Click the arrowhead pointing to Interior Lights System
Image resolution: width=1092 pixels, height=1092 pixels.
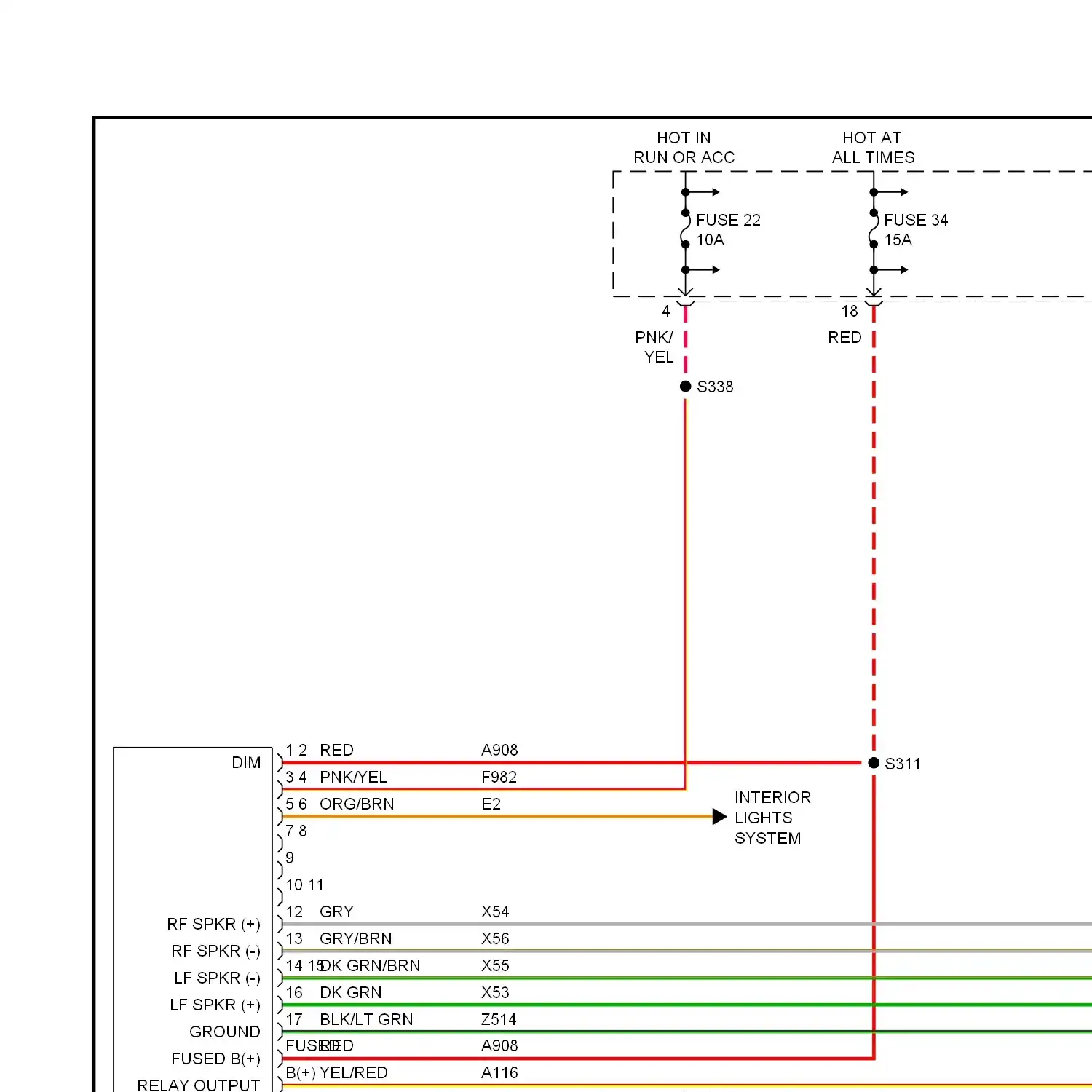pos(719,817)
